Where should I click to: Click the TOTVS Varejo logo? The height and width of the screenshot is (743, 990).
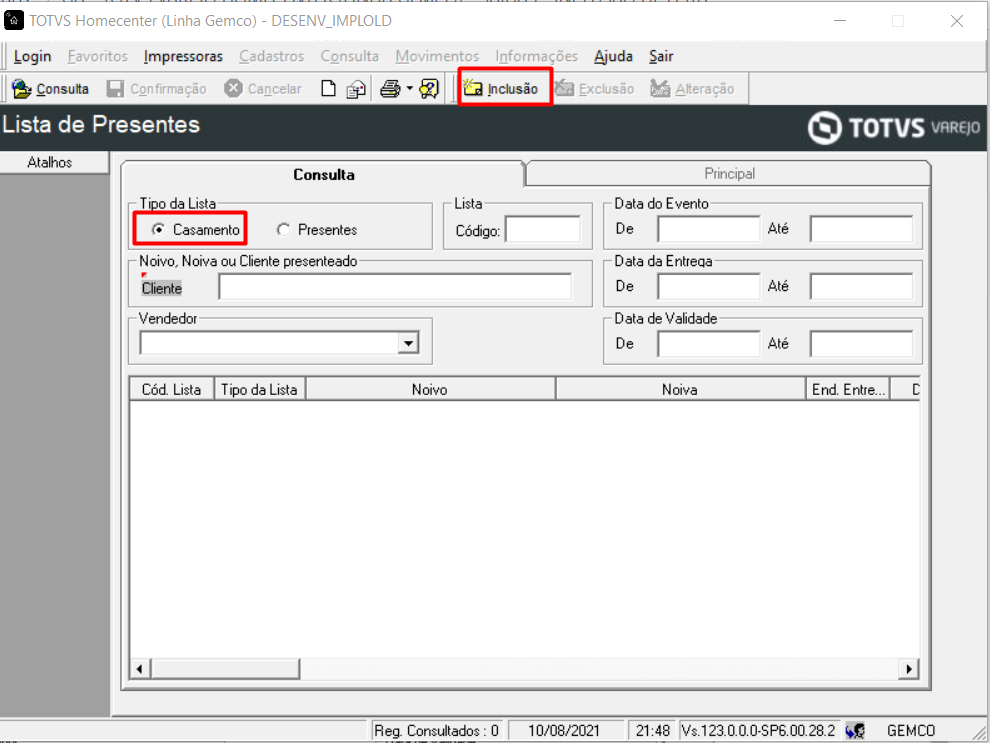pyautogui.click(x=894, y=128)
